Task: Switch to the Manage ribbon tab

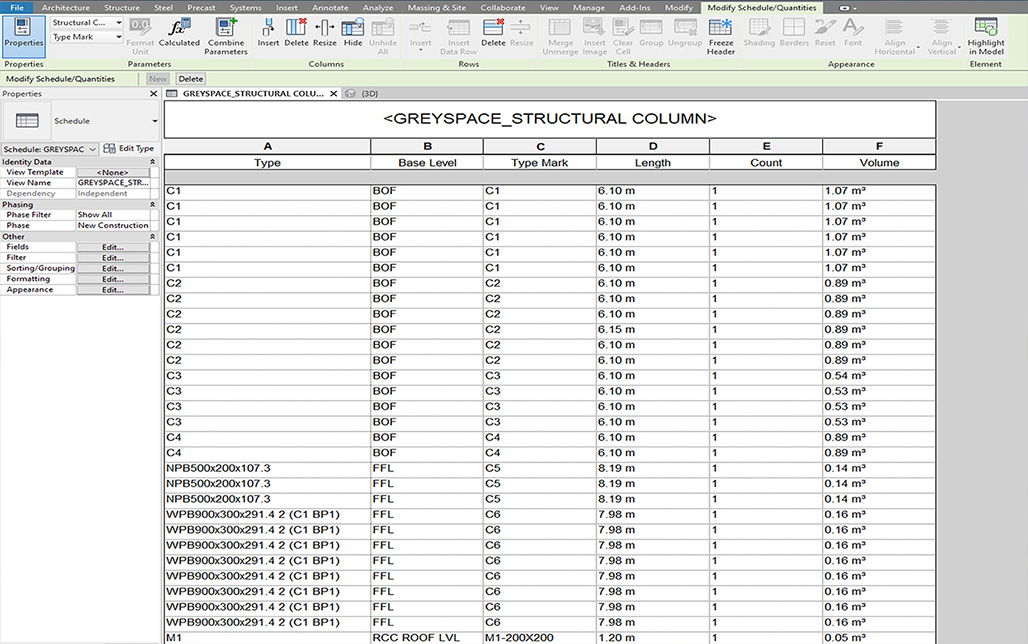Action: pyautogui.click(x=589, y=7)
